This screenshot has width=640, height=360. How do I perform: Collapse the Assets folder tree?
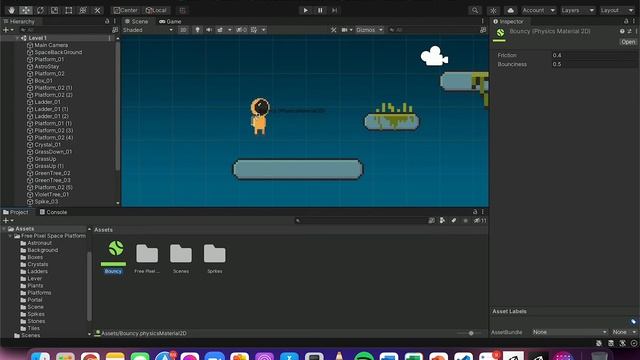point(4,229)
